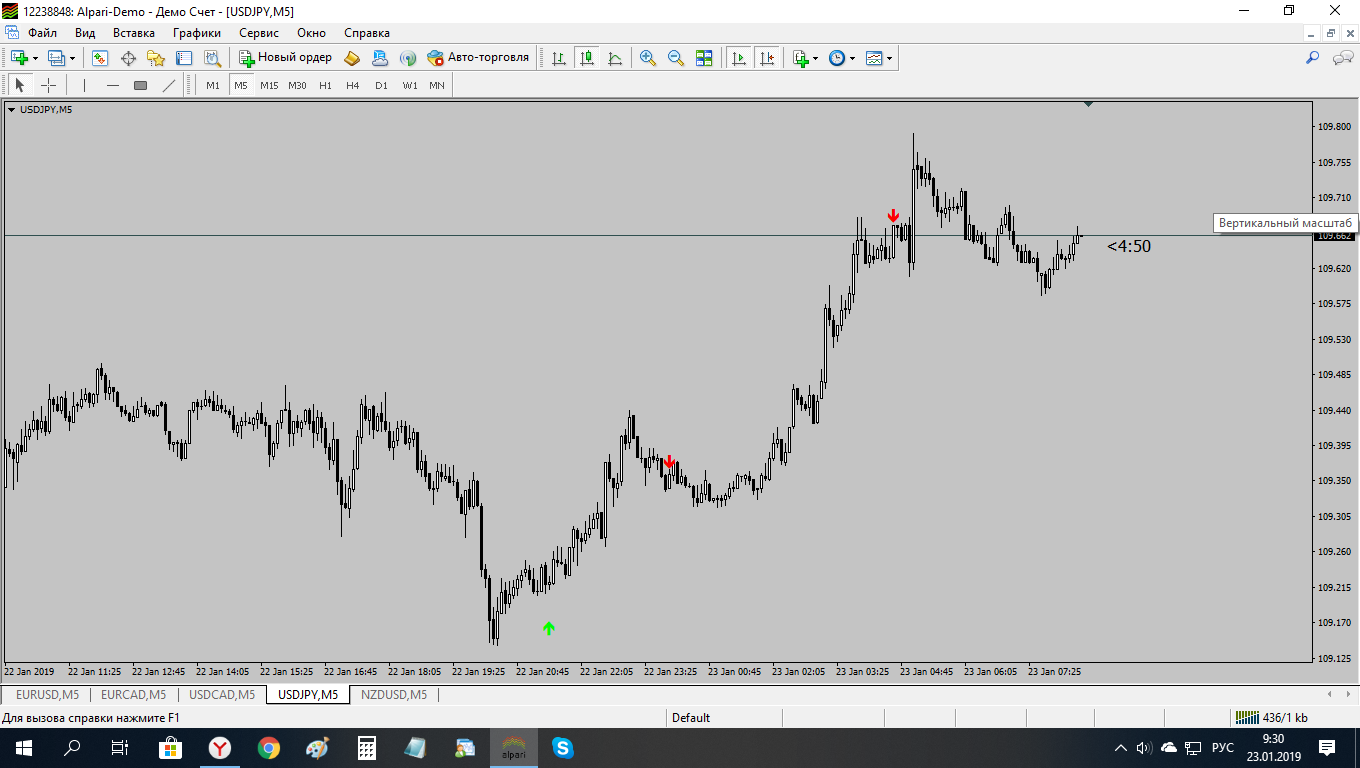This screenshot has height=768, width=1360.
Task: Expand the new chart dropdown arrow
Action: pyautogui.click(x=33, y=58)
